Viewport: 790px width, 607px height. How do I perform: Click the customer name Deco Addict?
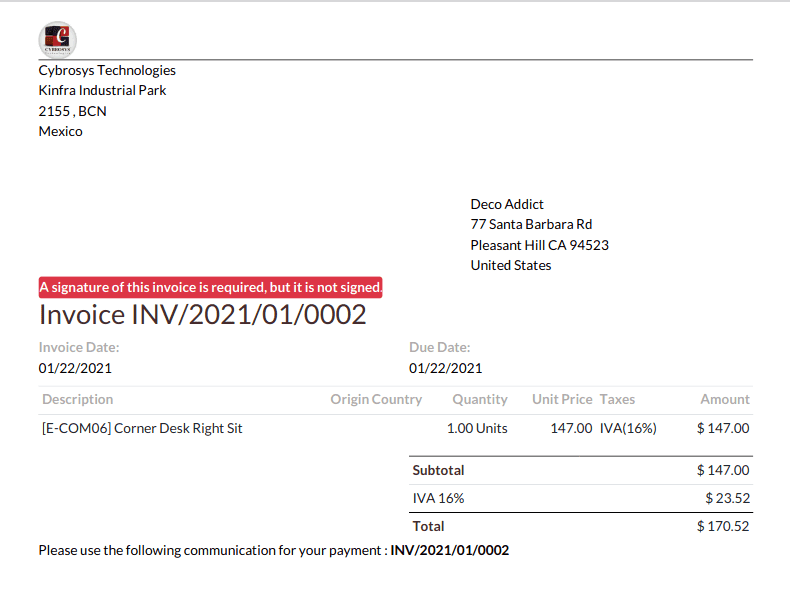tap(507, 204)
